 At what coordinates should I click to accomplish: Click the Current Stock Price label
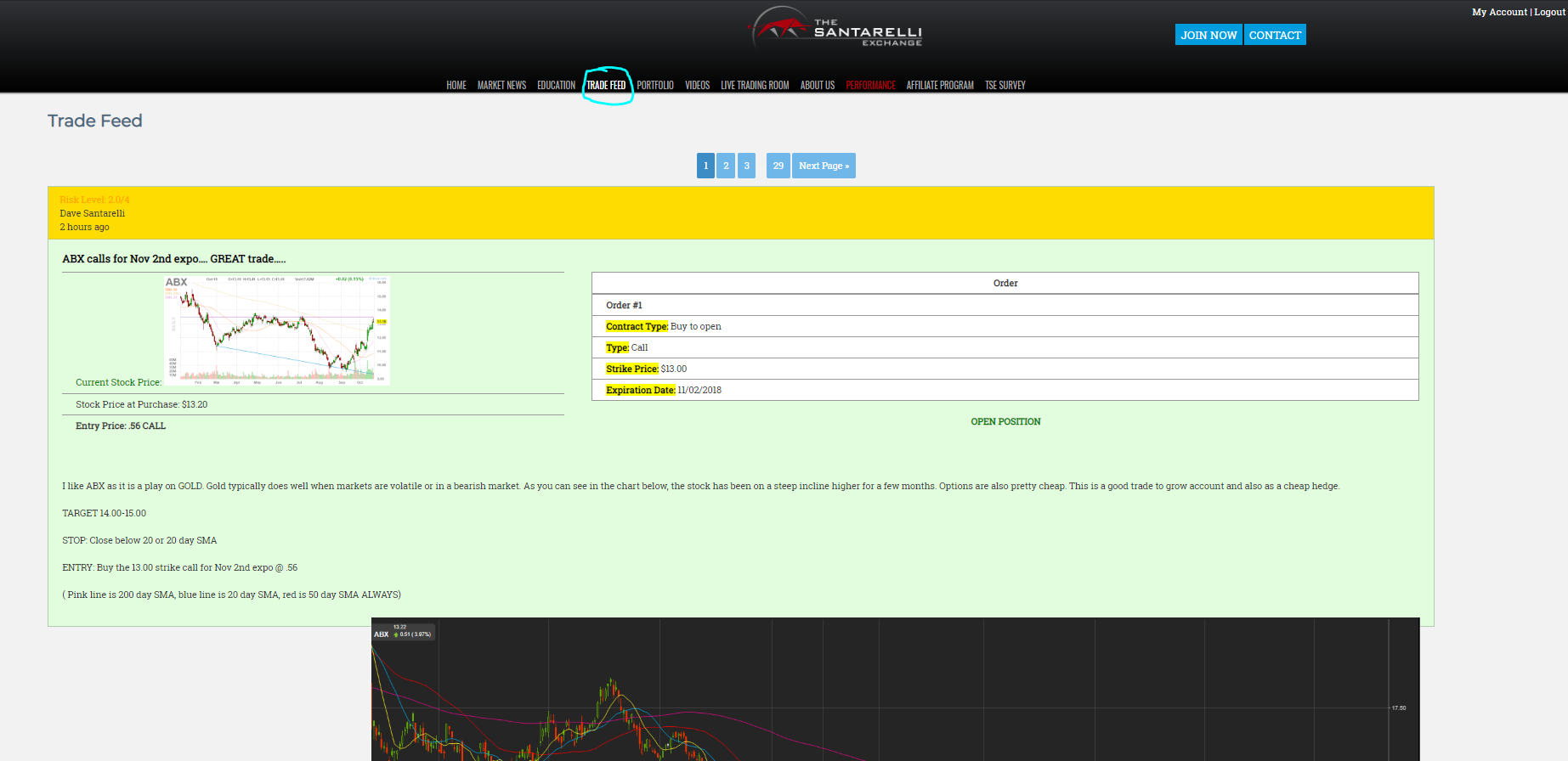pos(118,382)
